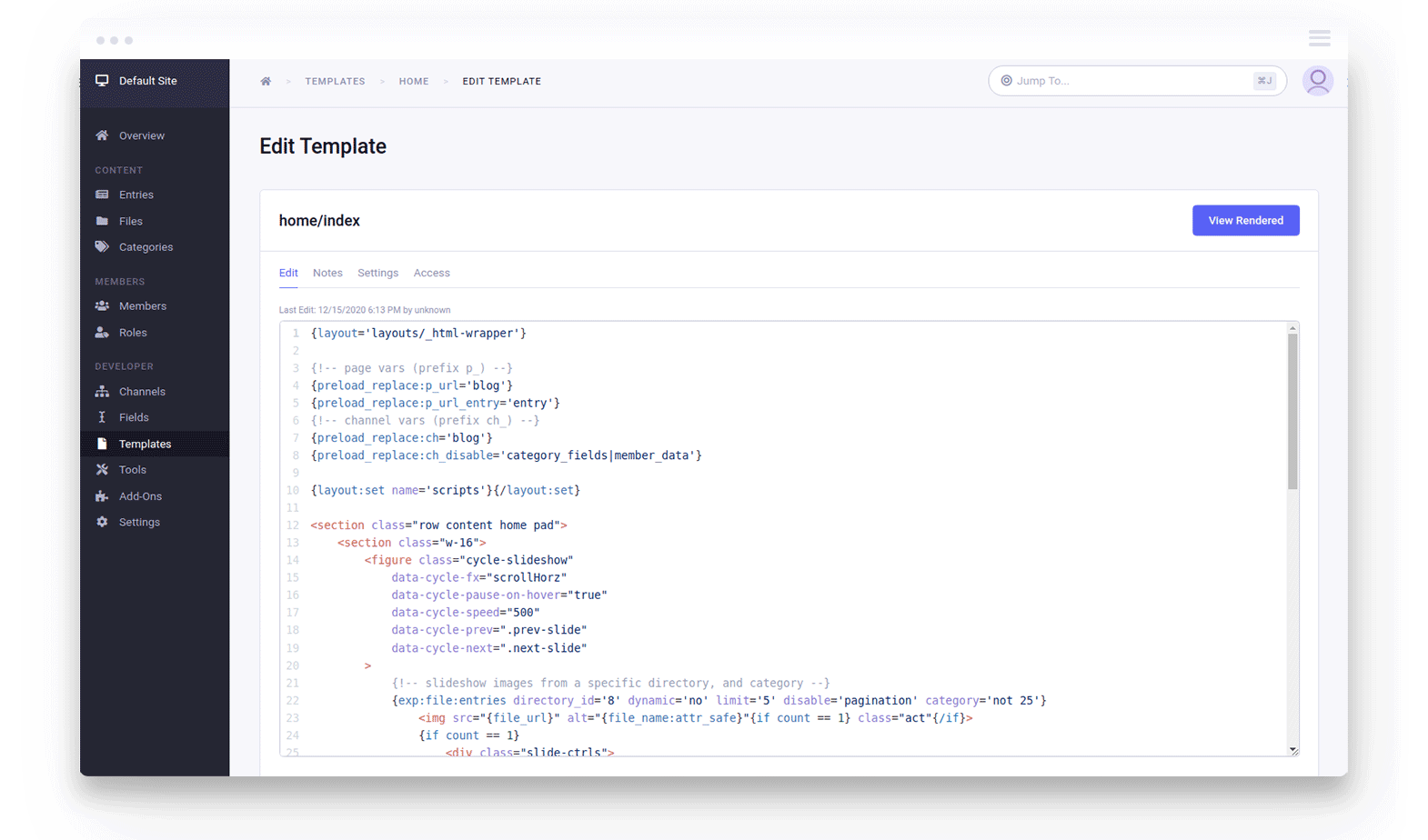Click the Roles user icon
This screenshot has width=1428, height=840.
tap(102, 333)
